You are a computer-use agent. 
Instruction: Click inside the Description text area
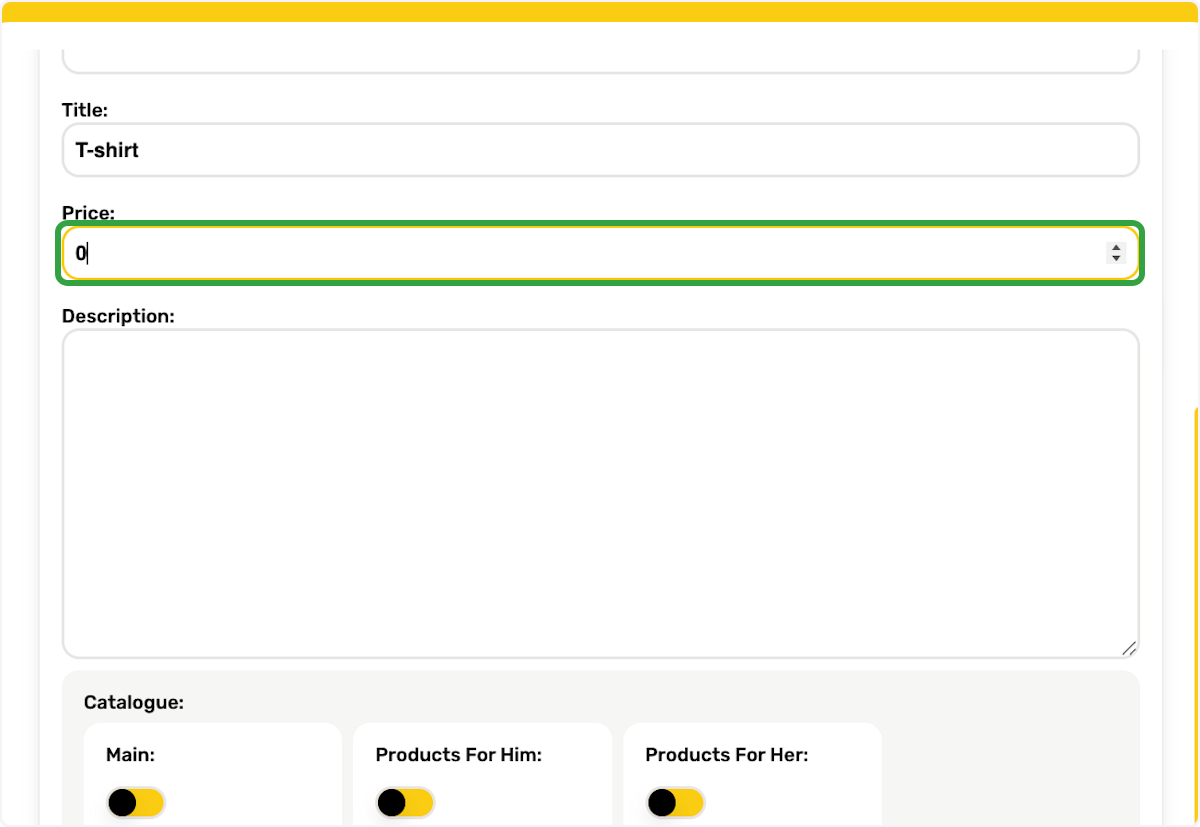(600, 493)
